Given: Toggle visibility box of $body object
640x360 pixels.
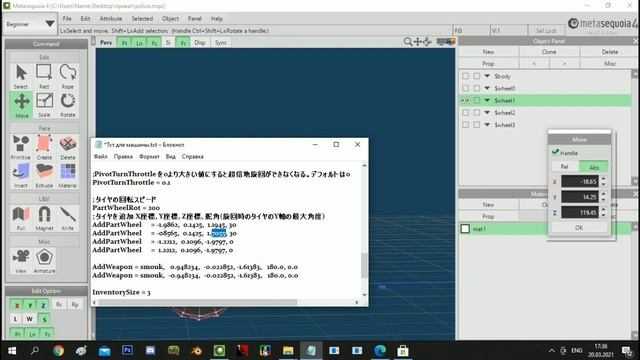Looking at the screenshot, I should coord(465,76).
